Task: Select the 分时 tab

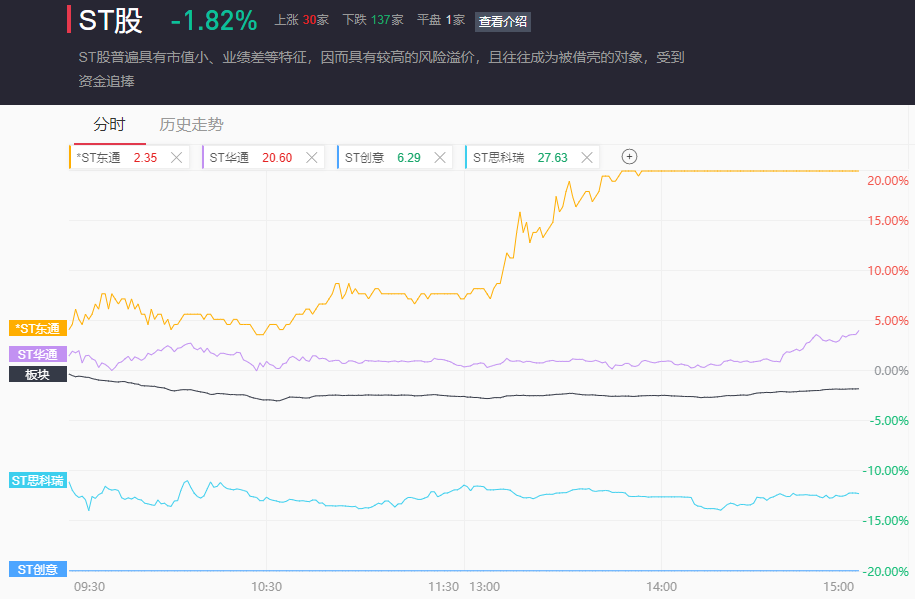Action: (109, 125)
